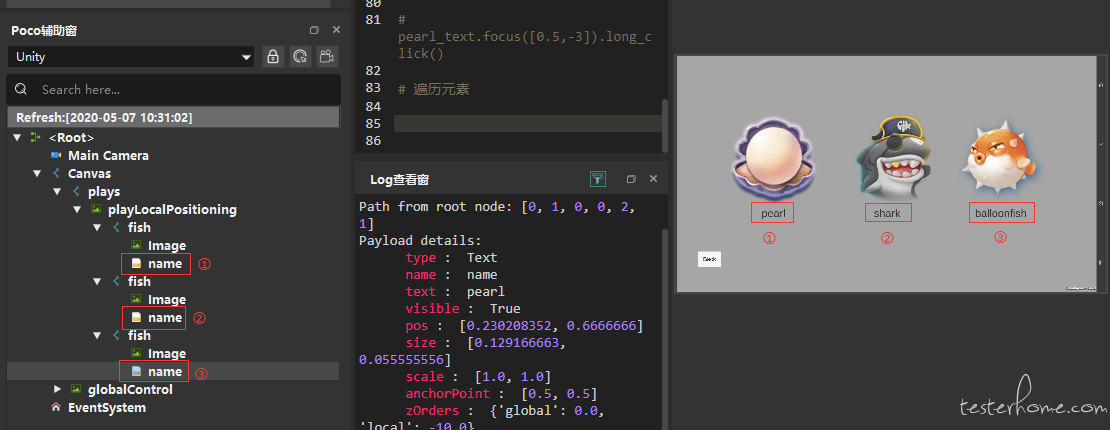
Task: Close the Poco辅助窗 panel
Action: [x=336, y=30]
